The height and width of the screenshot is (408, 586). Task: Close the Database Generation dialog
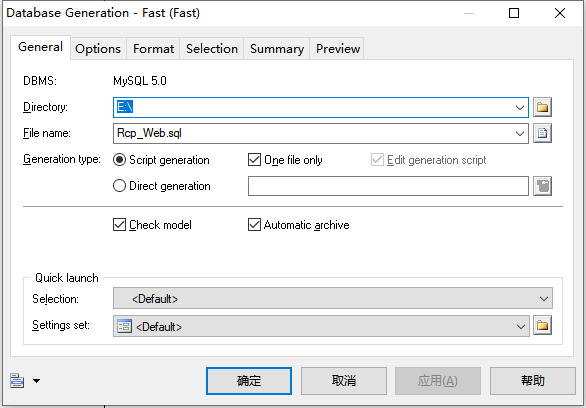(560, 13)
